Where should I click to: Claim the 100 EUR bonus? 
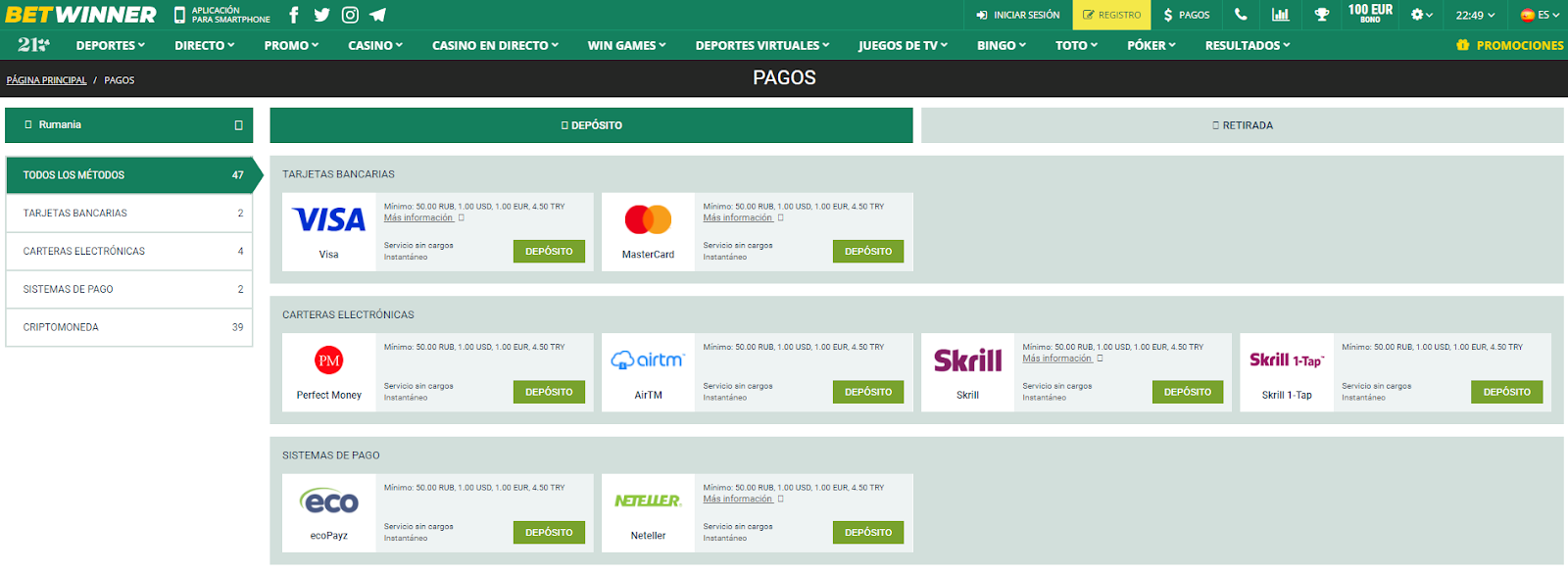tap(1370, 13)
